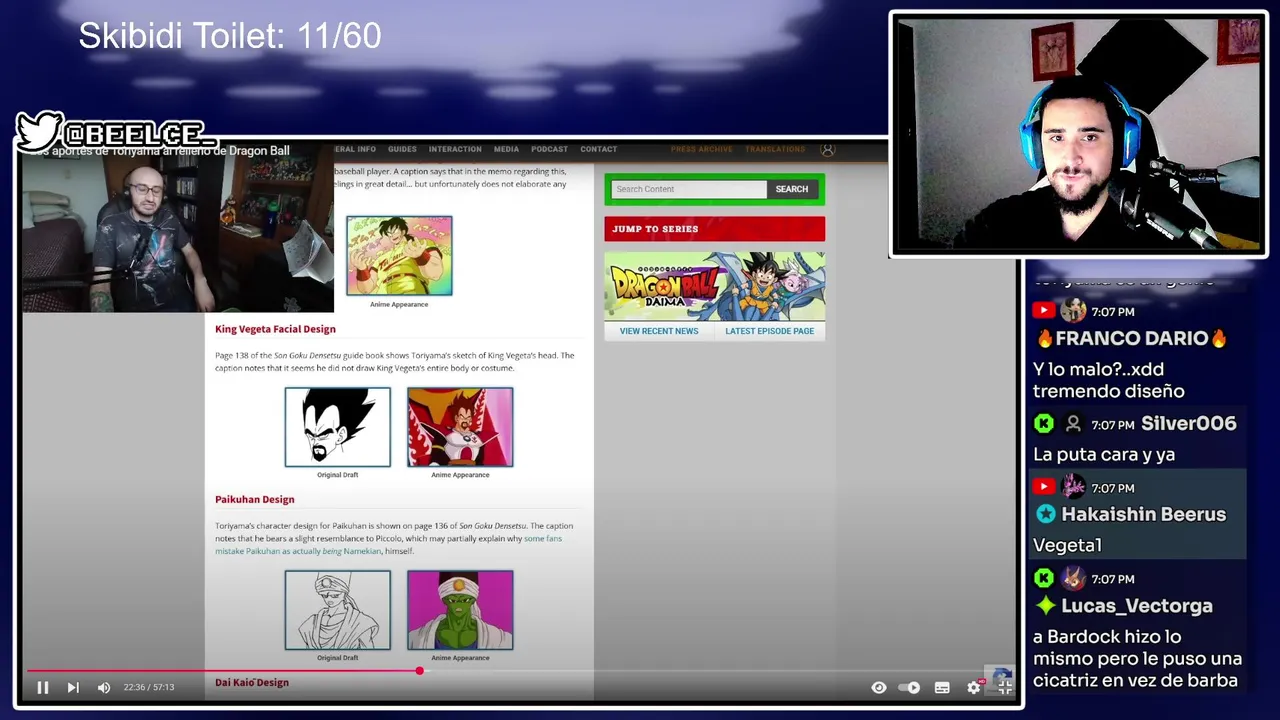Open the General Info menu
Image resolution: width=1280 pixels, height=720 pixels.
point(355,149)
